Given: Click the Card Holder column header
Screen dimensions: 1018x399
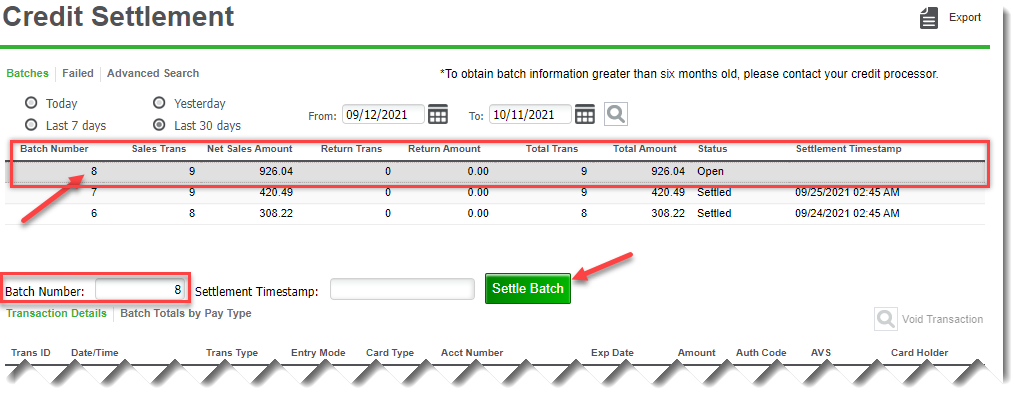Looking at the screenshot, I should click(919, 353).
